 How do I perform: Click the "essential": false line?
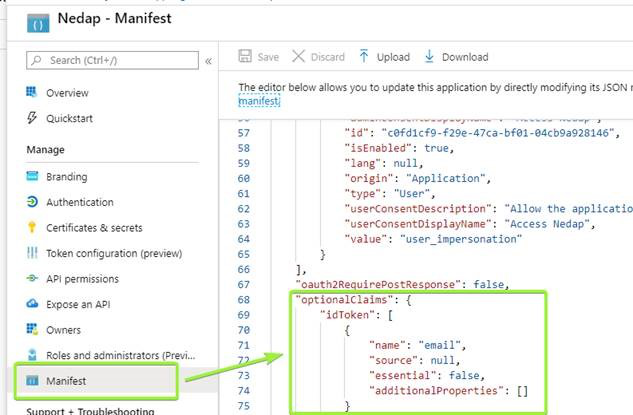tap(427, 375)
